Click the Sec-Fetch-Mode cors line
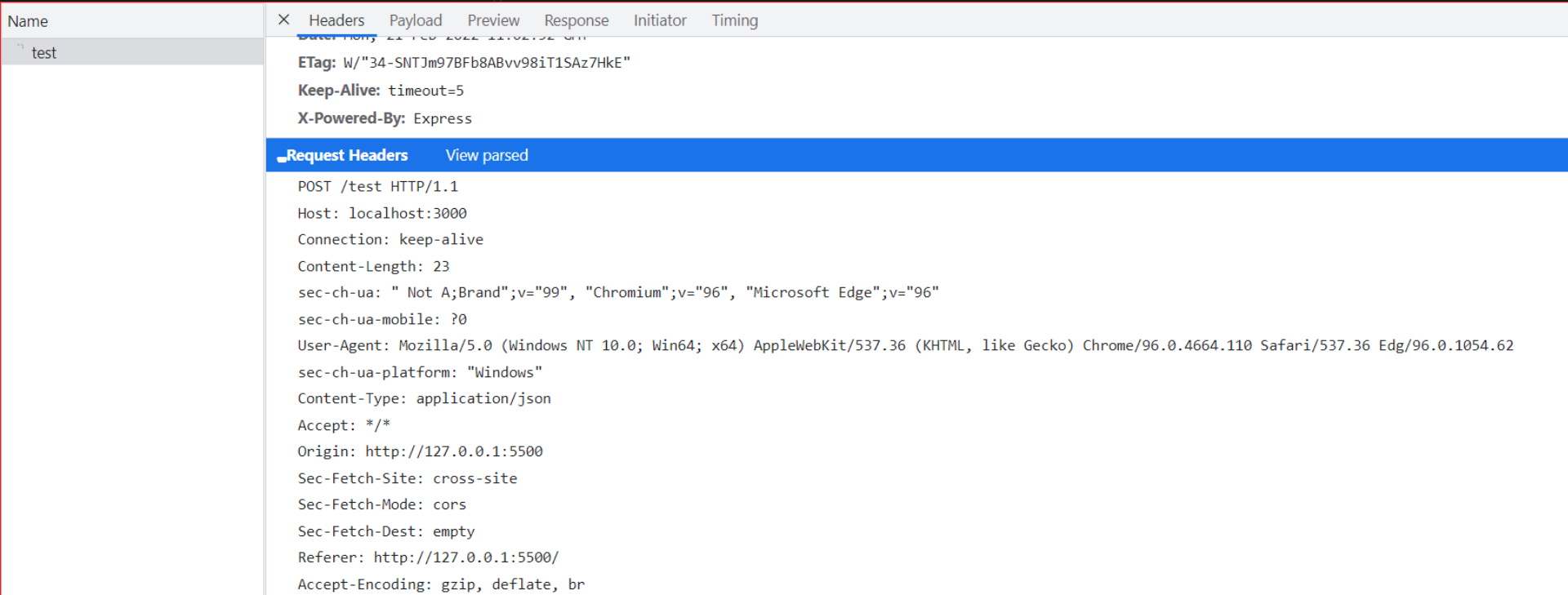This screenshot has width=1568, height=595. click(382, 504)
